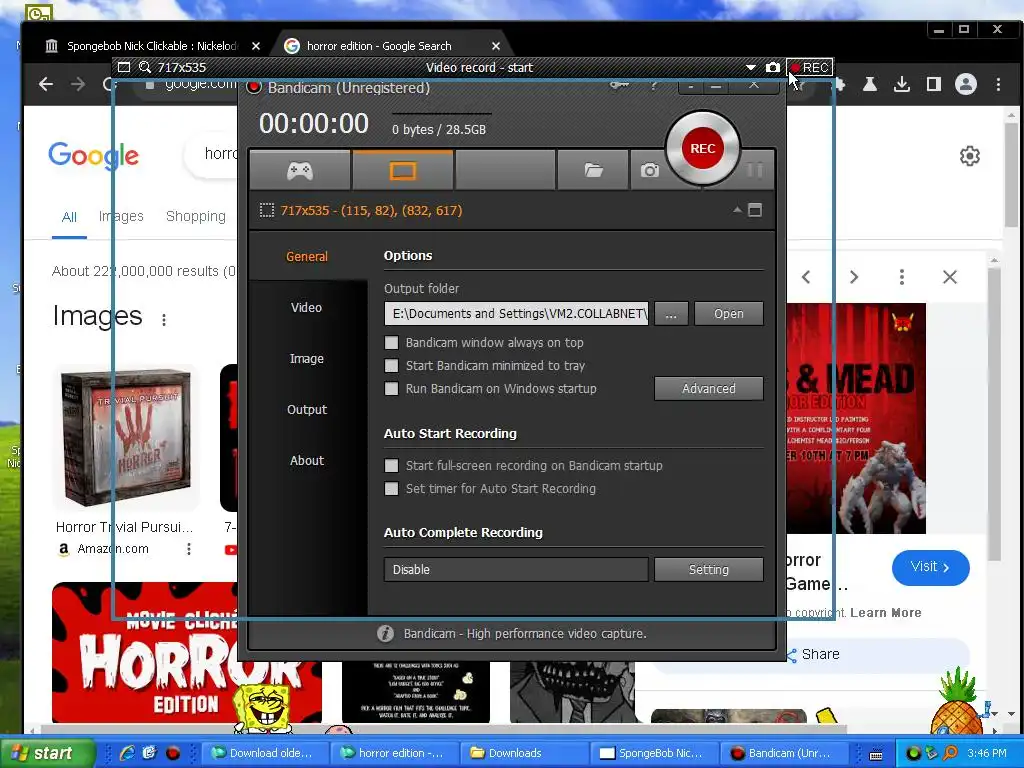Click the info icon in Bandicam status bar
Viewport: 1024px width, 768px height.
pyautogui.click(x=385, y=633)
